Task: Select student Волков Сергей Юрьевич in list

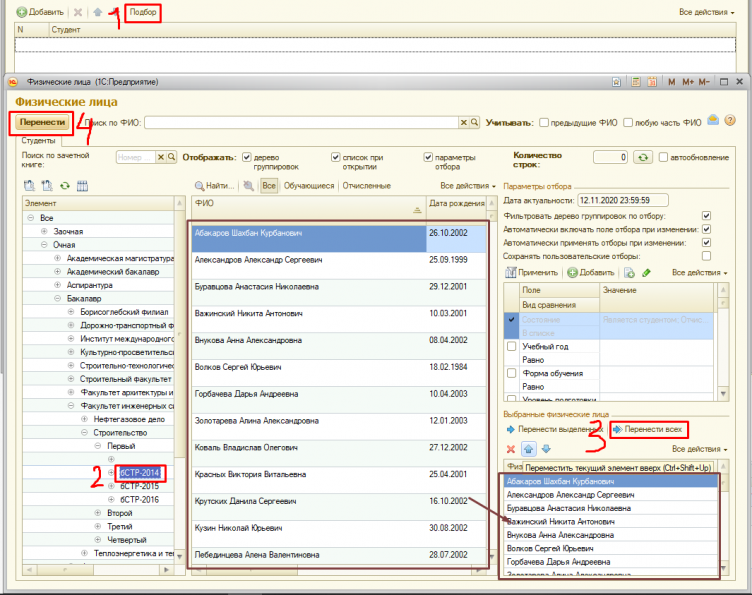Action: coord(339,372)
